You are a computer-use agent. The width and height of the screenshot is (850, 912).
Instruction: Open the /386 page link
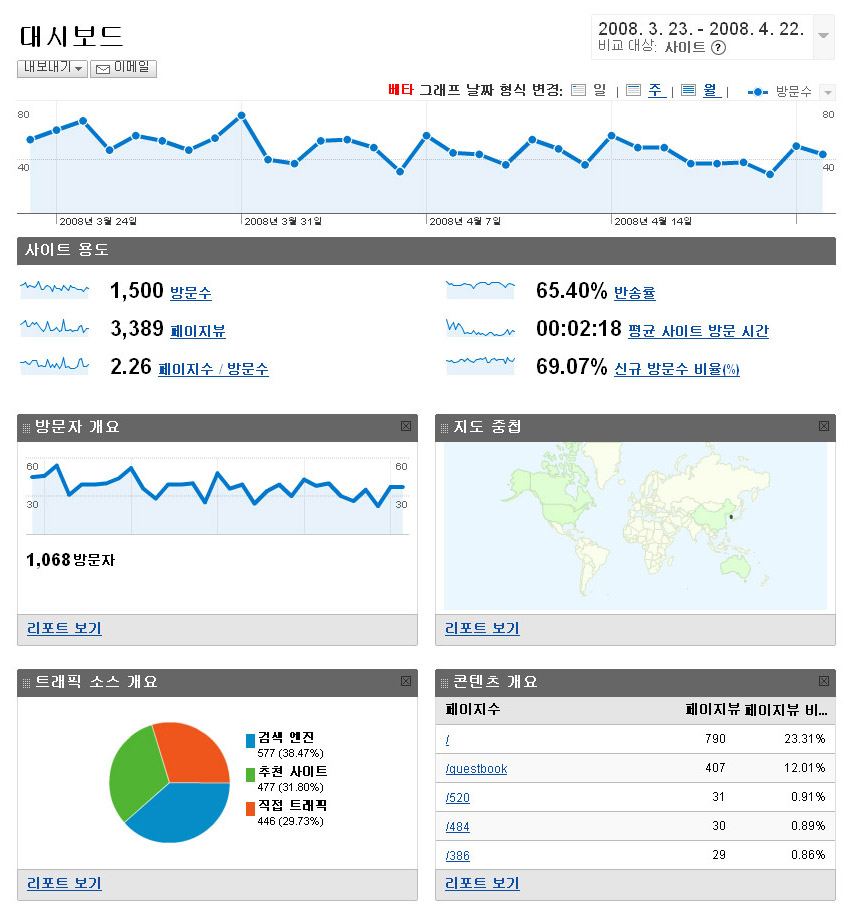click(x=457, y=856)
